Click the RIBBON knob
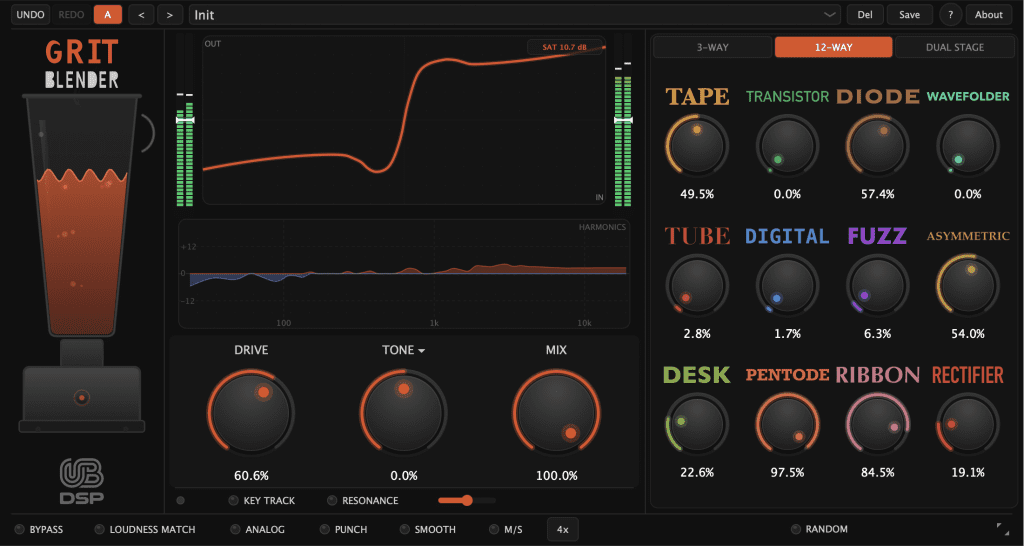Image resolution: width=1024 pixels, height=546 pixels. click(878, 424)
